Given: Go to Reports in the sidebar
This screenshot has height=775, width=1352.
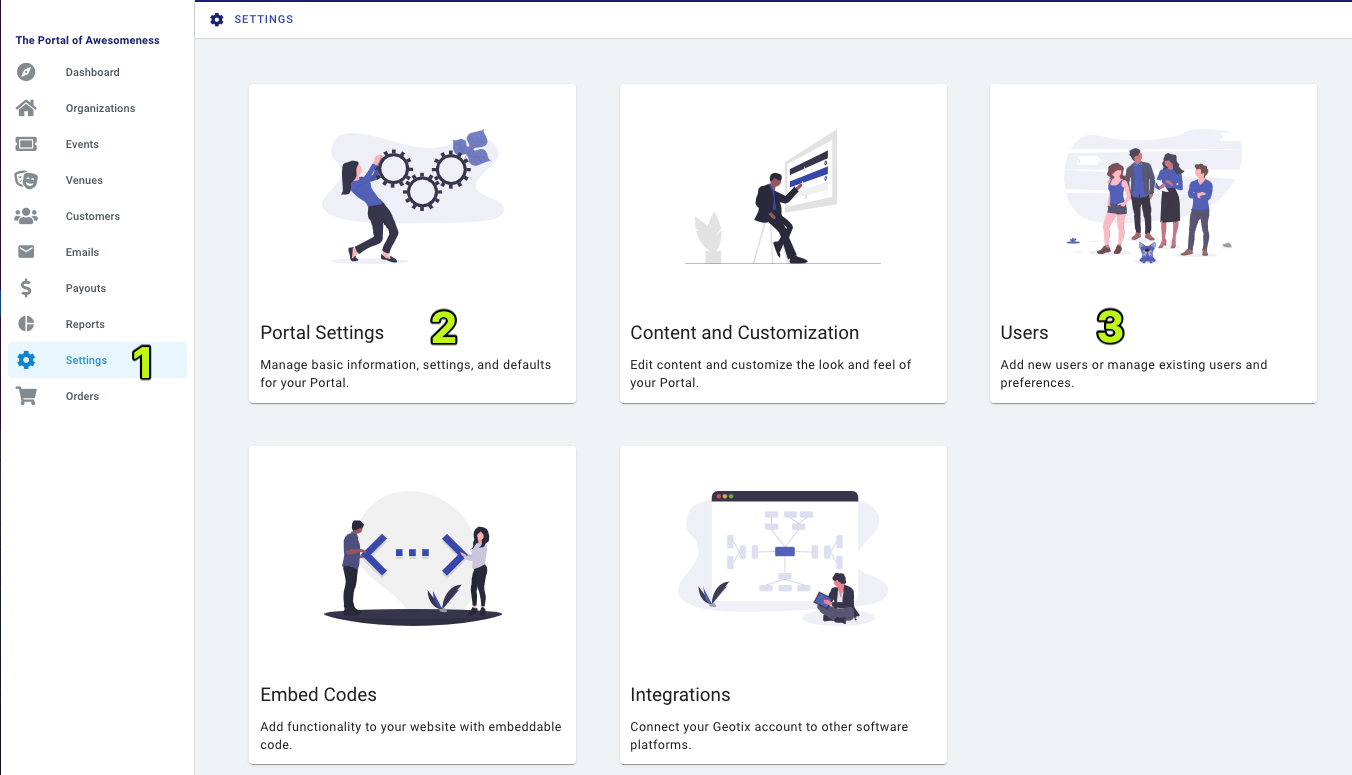Looking at the screenshot, I should (x=97, y=324).
